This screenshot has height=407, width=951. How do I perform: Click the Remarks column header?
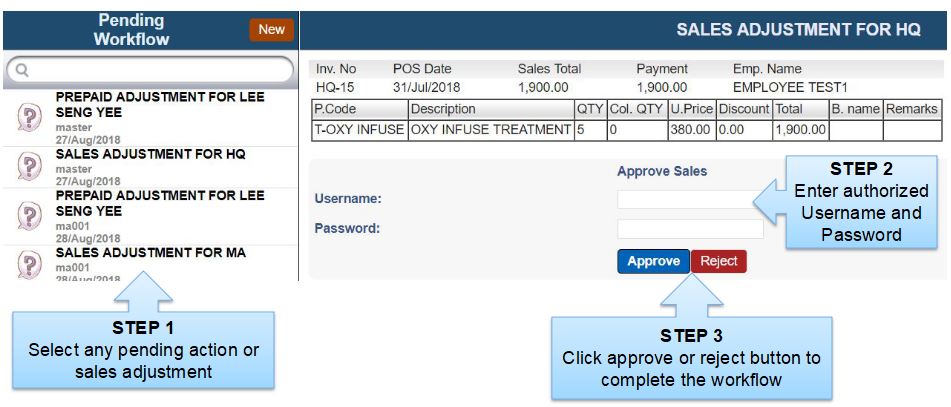(912, 109)
